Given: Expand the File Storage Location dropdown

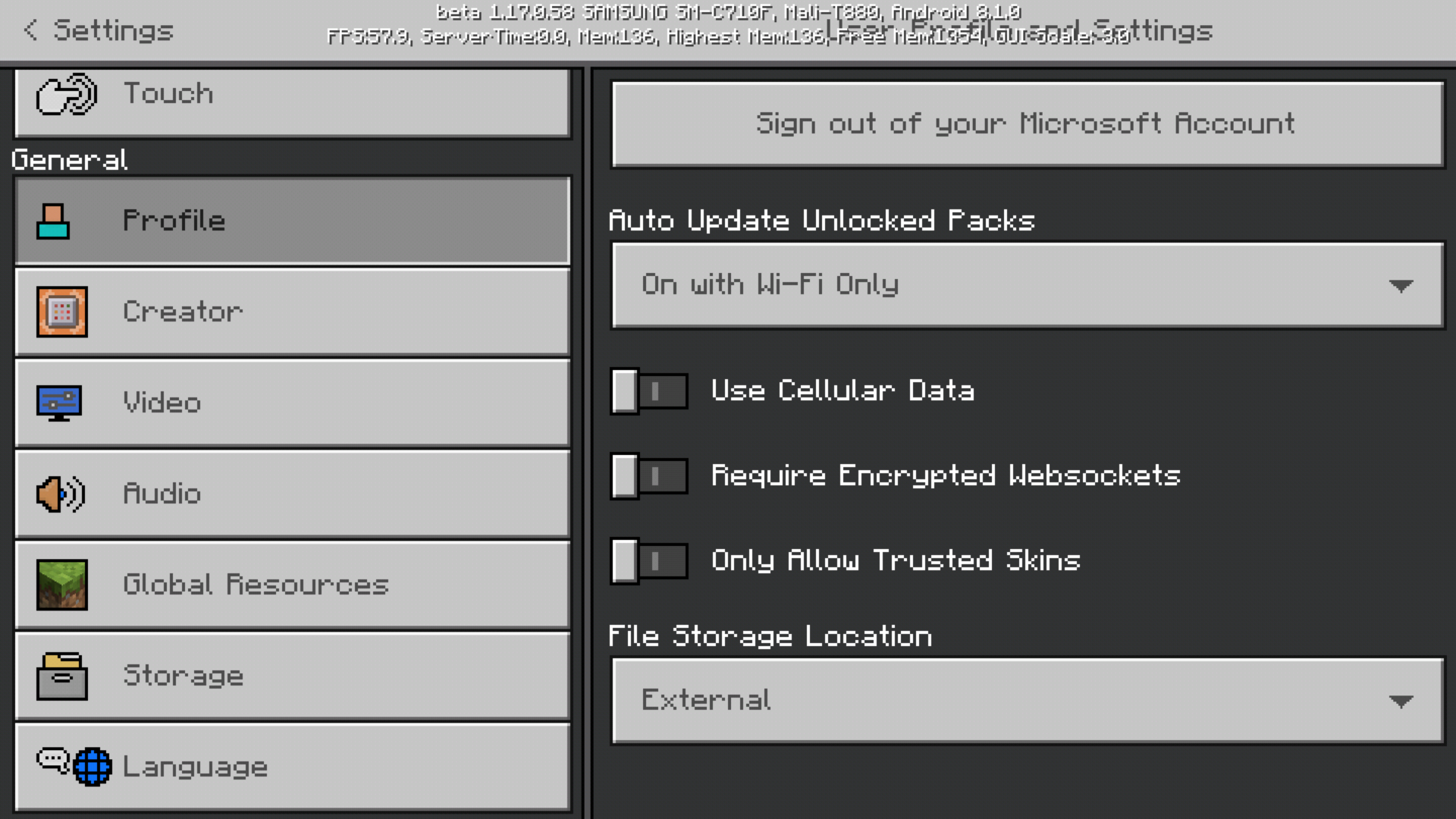Looking at the screenshot, I should point(1027,701).
